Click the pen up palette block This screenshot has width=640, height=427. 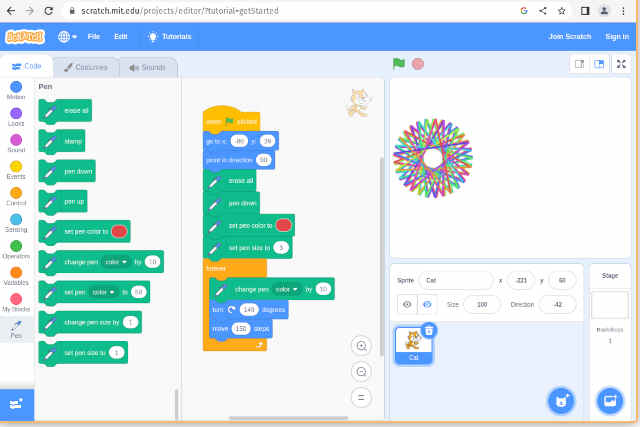click(63, 202)
